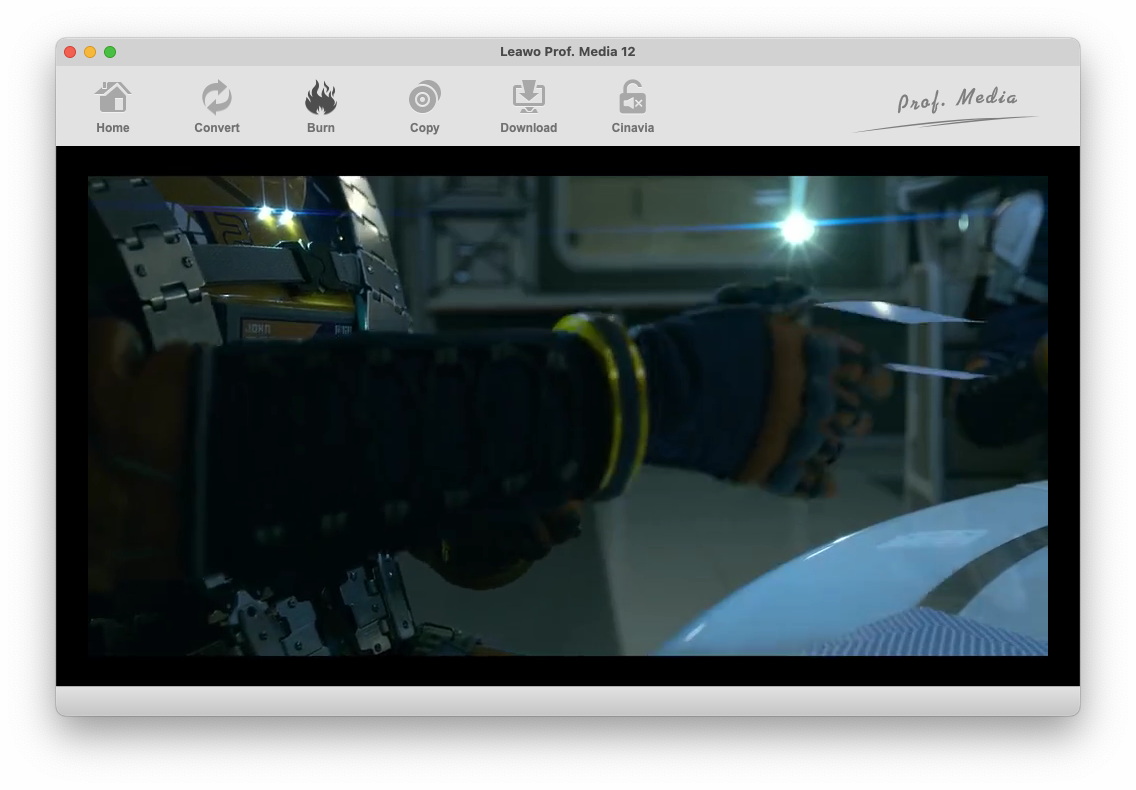The width and height of the screenshot is (1136, 790).
Task: Close the Leawo Prof. Media window
Action: click(x=70, y=51)
